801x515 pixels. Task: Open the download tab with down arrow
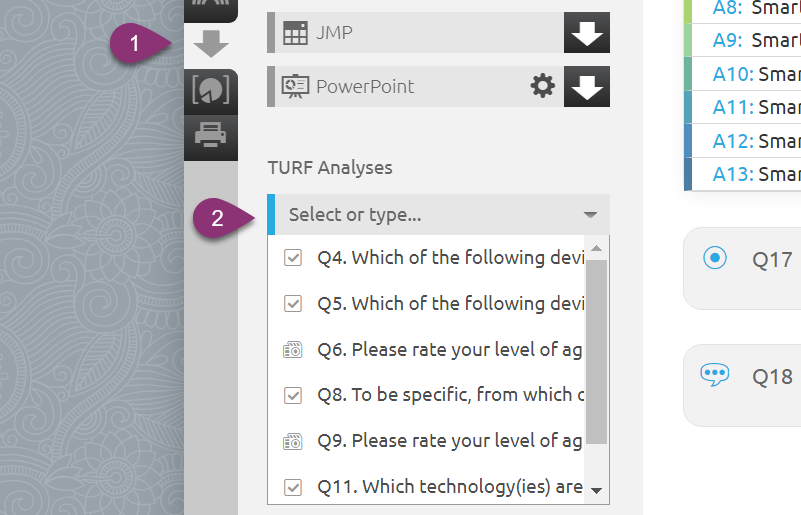click(211, 44)
